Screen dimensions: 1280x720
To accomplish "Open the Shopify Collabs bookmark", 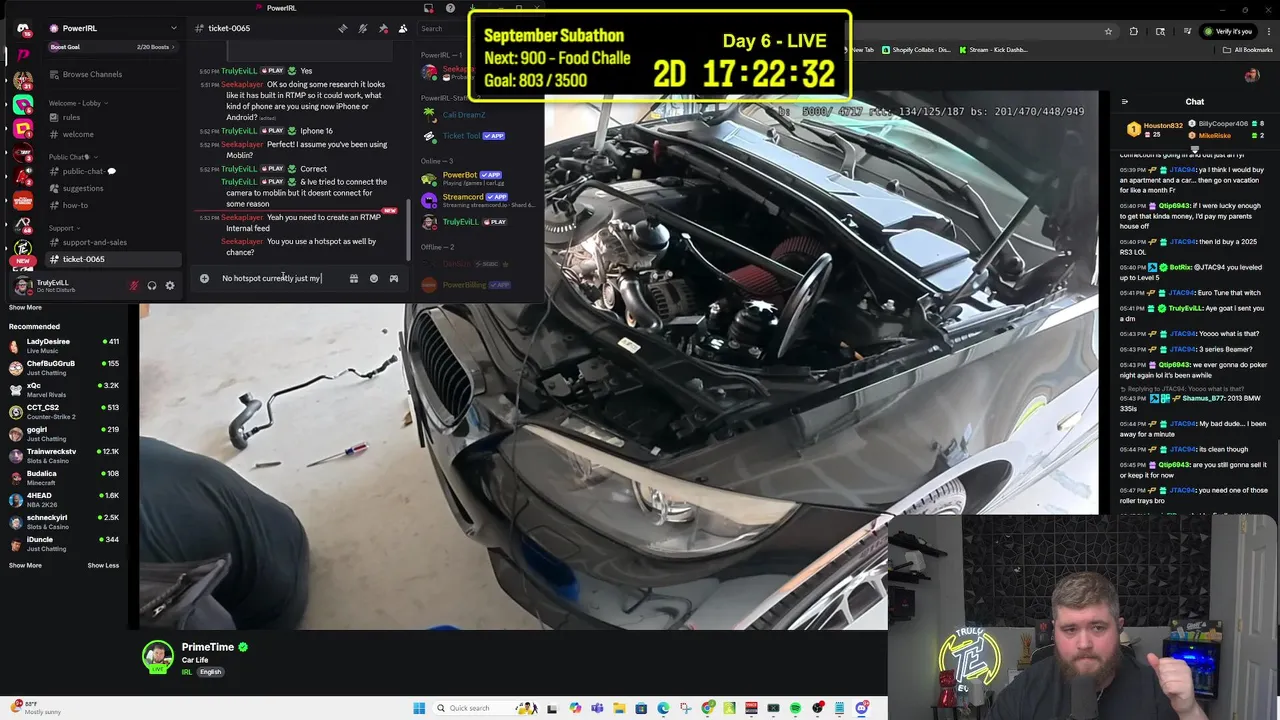I will pos(915,50).
